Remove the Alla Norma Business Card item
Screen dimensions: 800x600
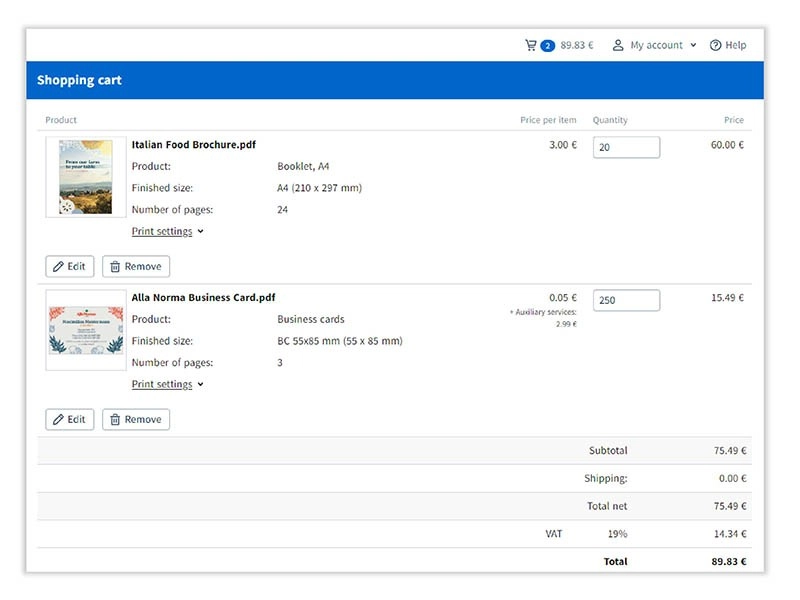[x=136, y=420]
